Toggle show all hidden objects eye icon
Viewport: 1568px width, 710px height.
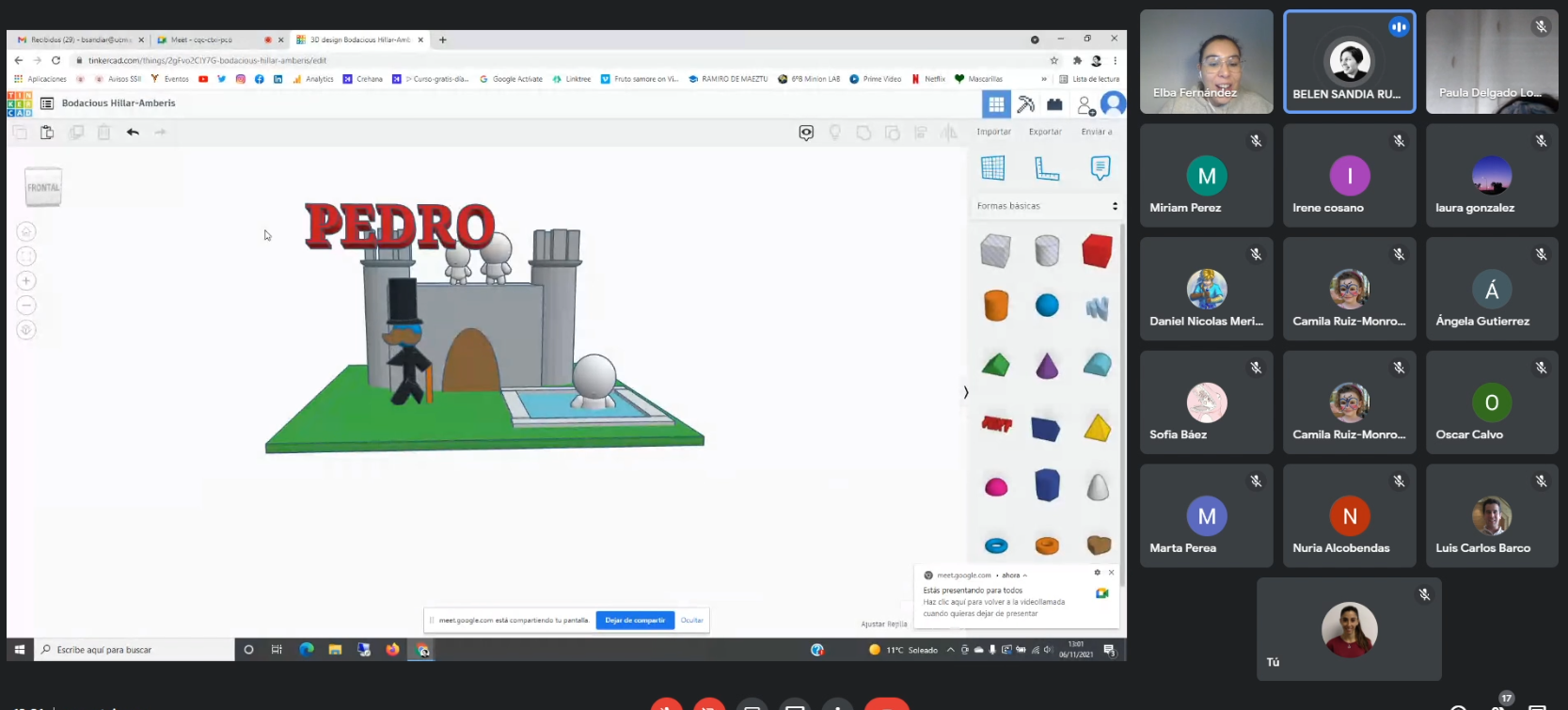pos(806,133)
